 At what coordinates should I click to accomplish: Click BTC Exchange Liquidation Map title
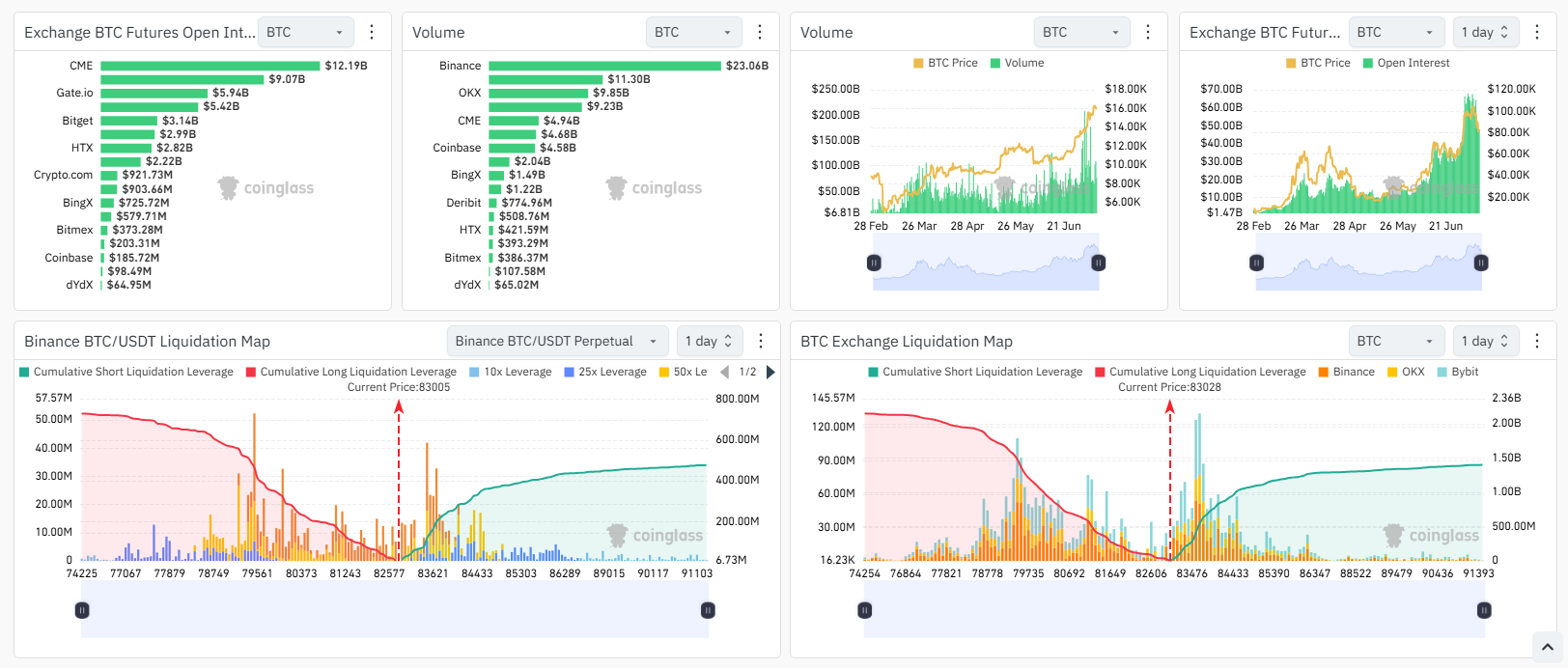(906, 342)
